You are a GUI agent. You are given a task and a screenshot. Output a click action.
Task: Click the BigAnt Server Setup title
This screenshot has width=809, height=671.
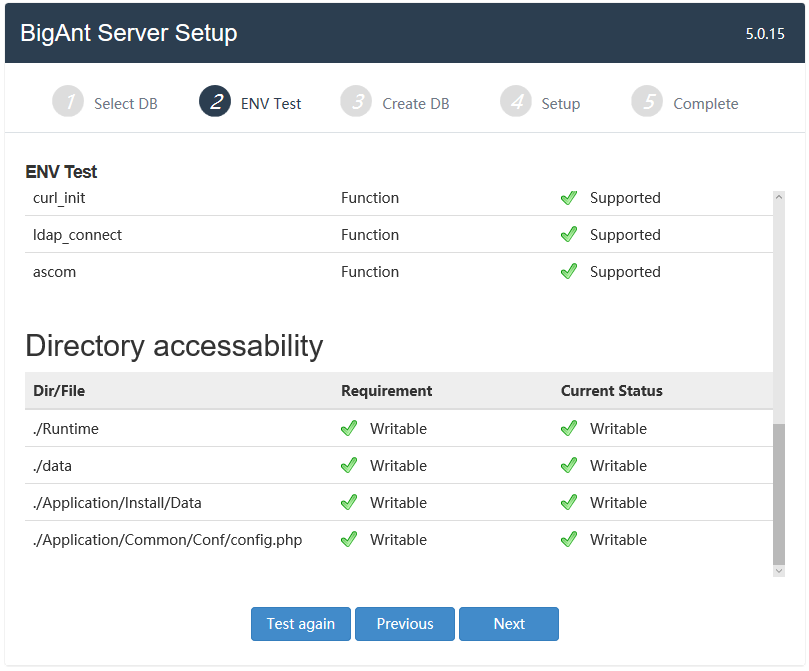(x=128, y=33)
